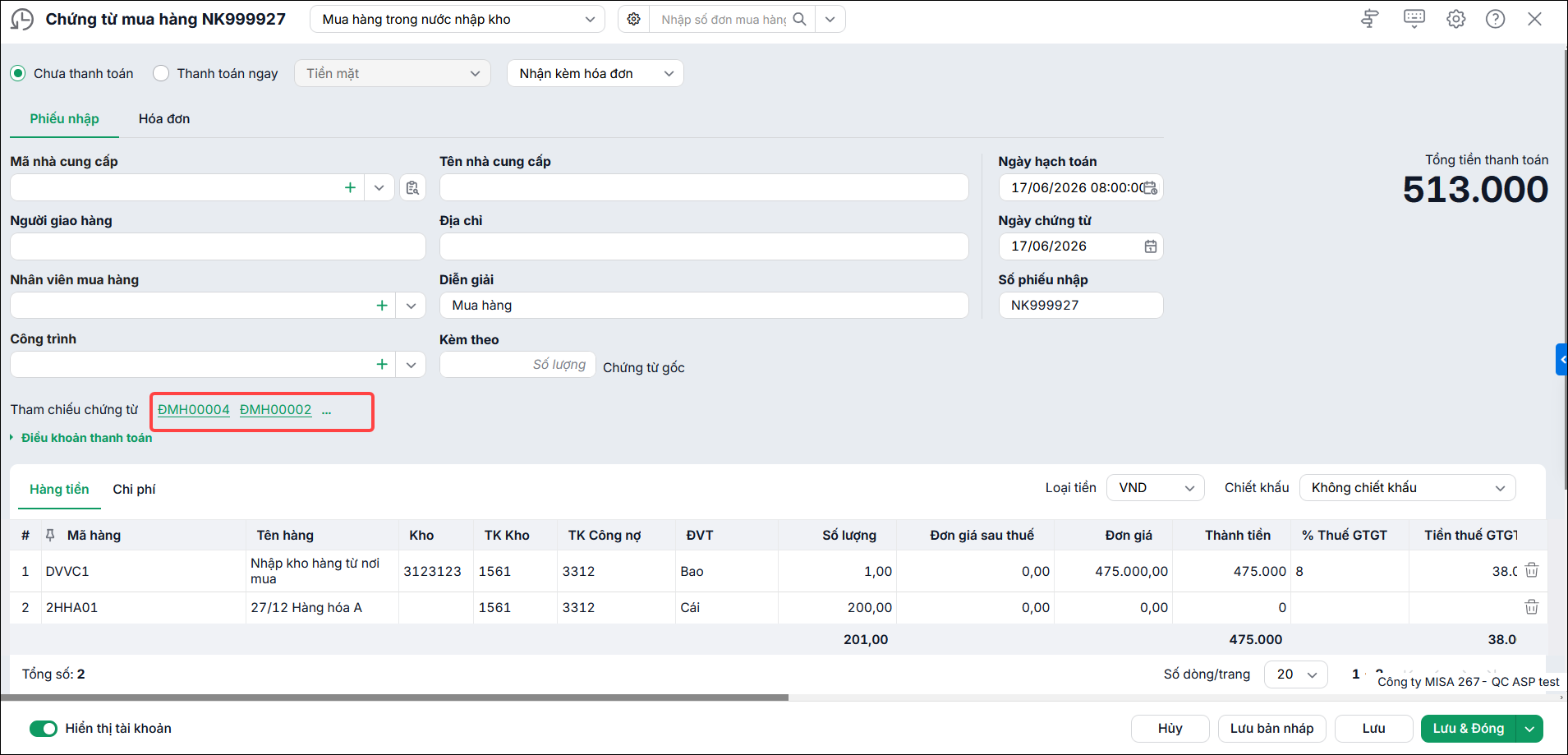This screenshot has width=1568, height=755.
Task: Open the Nhận kèm hóa đơn dropdown
Action: (595, 73)
